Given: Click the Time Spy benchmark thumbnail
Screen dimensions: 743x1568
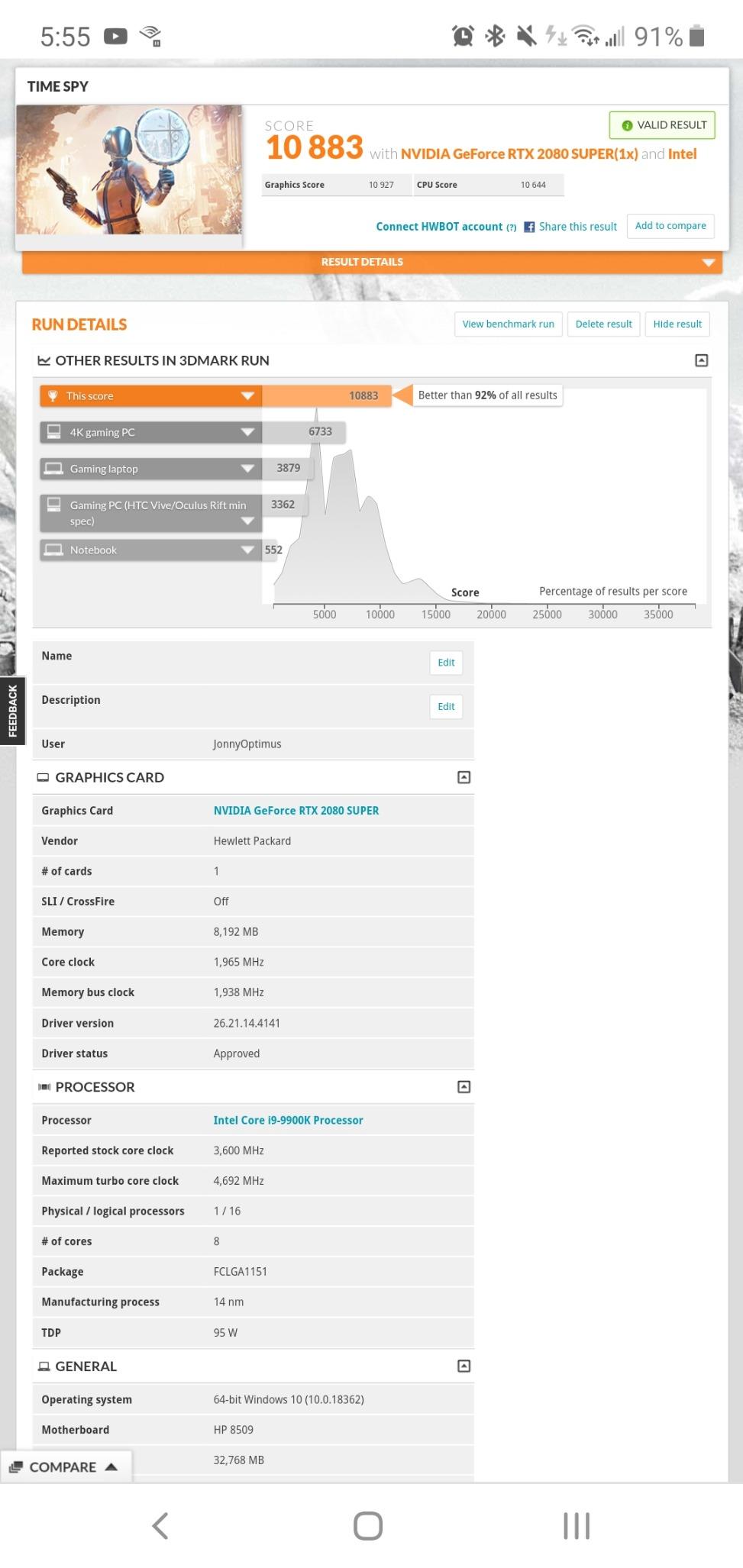Looking at the screenshot, I should point(129,169).
